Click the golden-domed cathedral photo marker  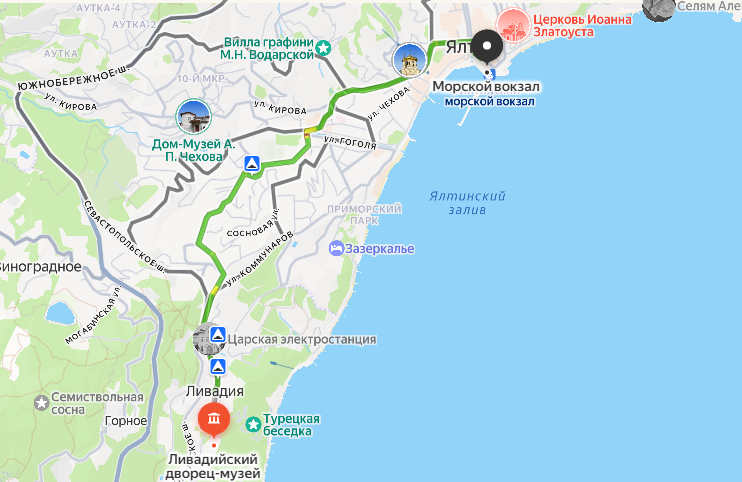pos(410,60)
